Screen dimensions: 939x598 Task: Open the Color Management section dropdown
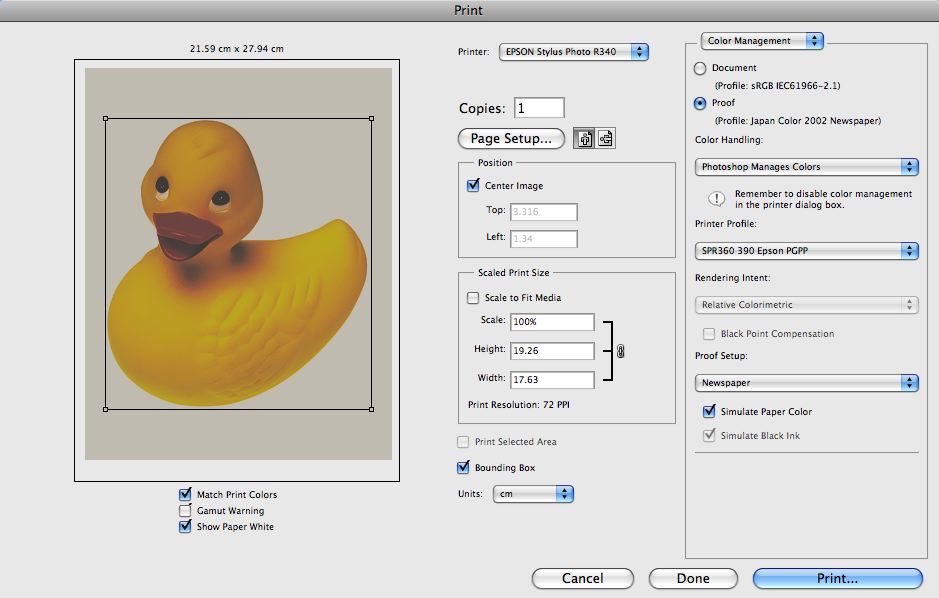[x=762, y=41]
